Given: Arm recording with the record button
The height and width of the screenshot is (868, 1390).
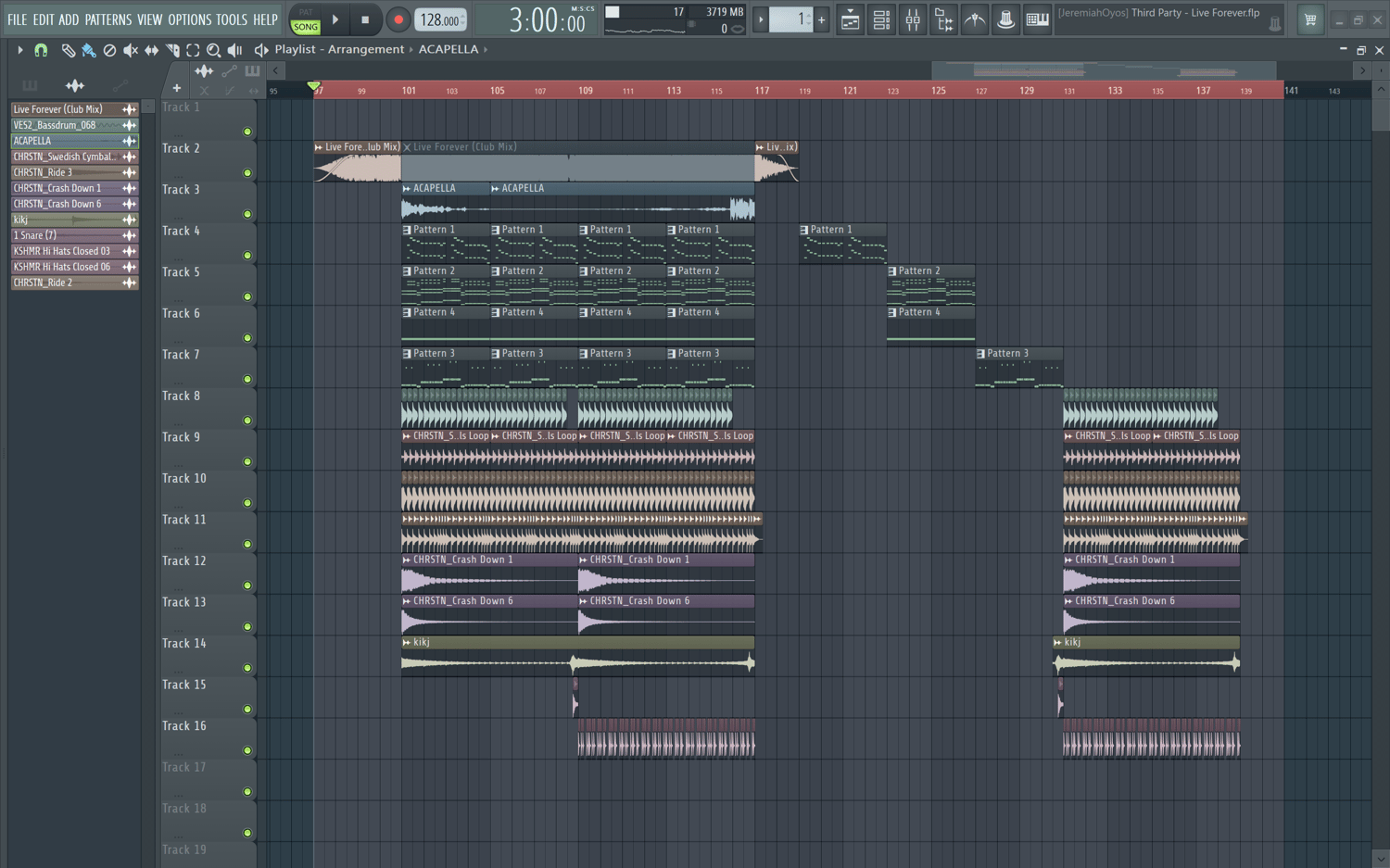Looking at the screenshot, I should click(x=398, y=19).
